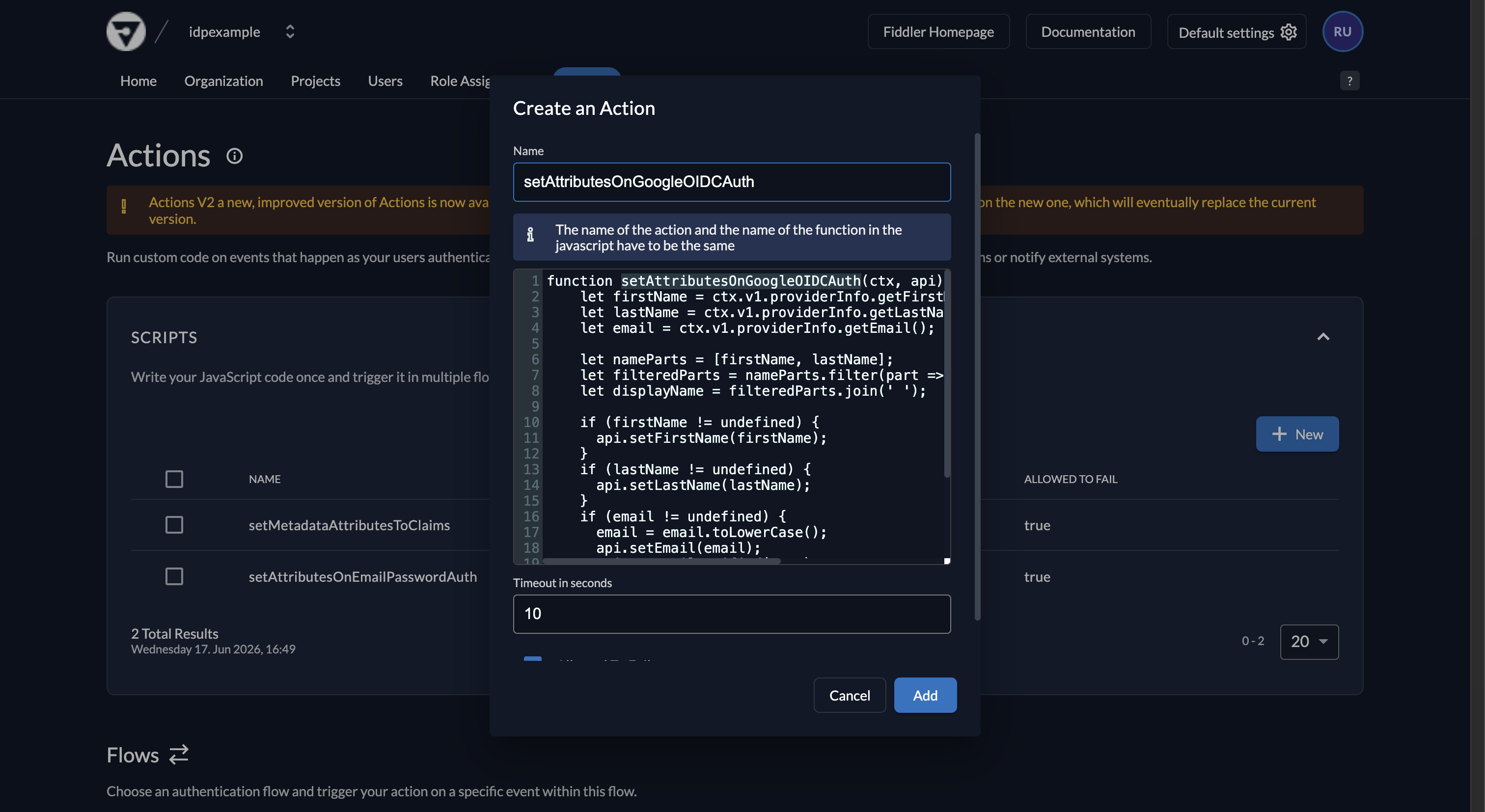Switch to the Users tab

click(x=385, y=81)
